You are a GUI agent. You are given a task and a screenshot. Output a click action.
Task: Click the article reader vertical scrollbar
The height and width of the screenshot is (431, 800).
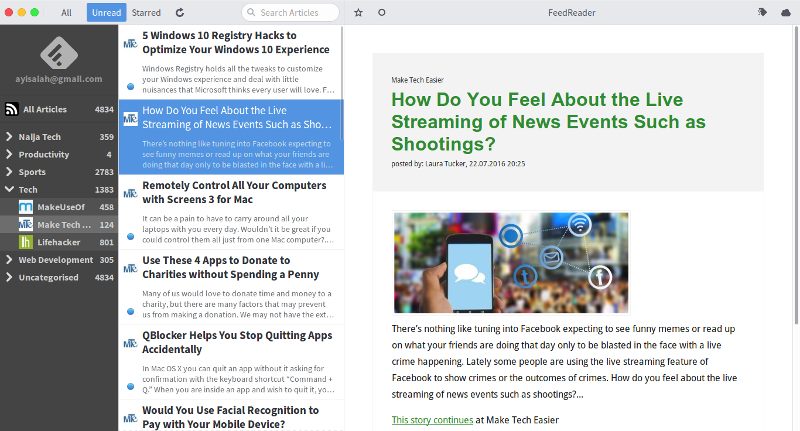click(x=796, y=174)
